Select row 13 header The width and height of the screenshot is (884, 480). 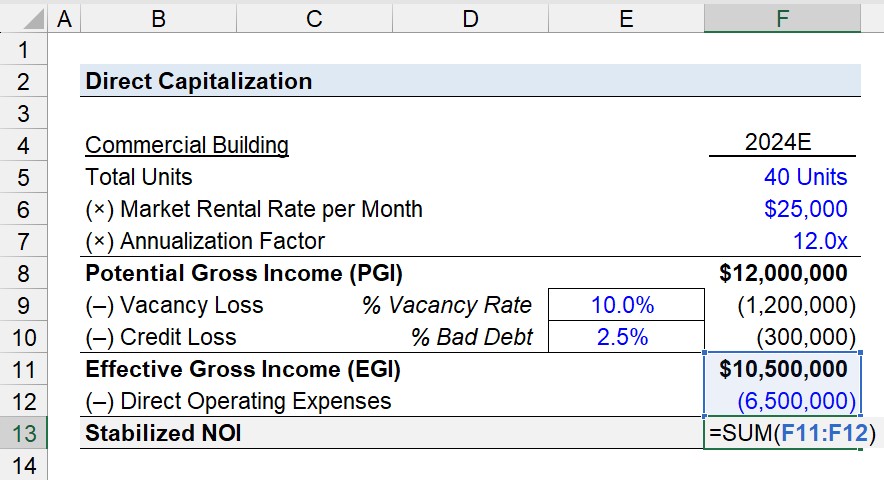pyautogui.click(x=24, y=433)
